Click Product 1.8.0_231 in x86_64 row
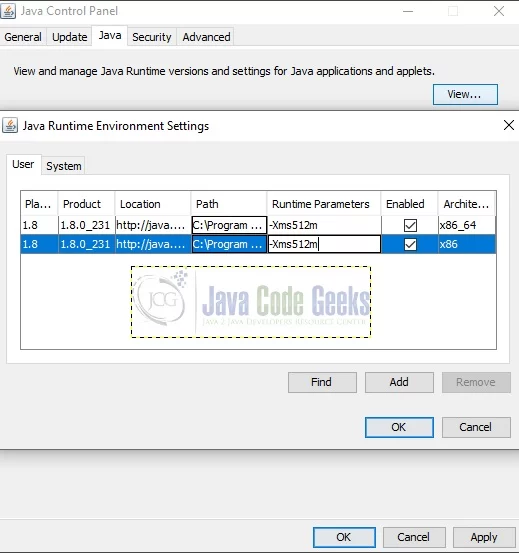The width and height of the screenshot is (519, 553). click(86, 225)
